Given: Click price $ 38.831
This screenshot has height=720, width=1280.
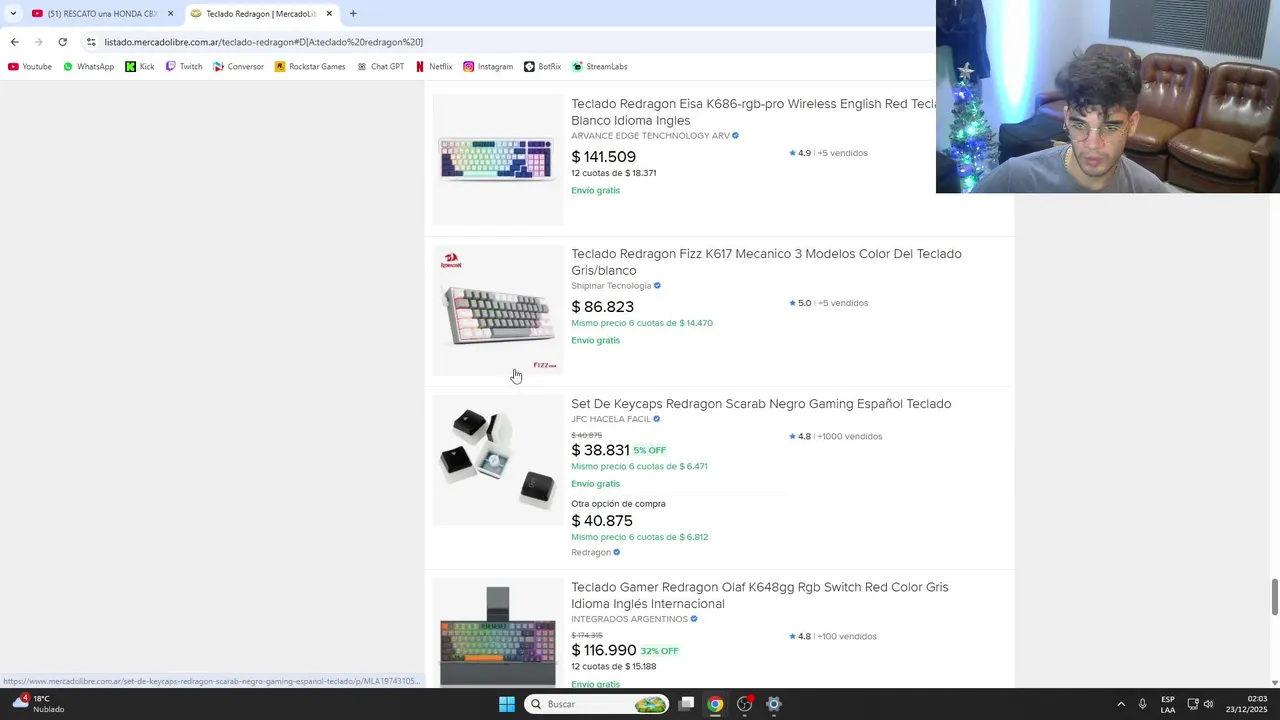Looking at the screenshot, I should point(600,450).
